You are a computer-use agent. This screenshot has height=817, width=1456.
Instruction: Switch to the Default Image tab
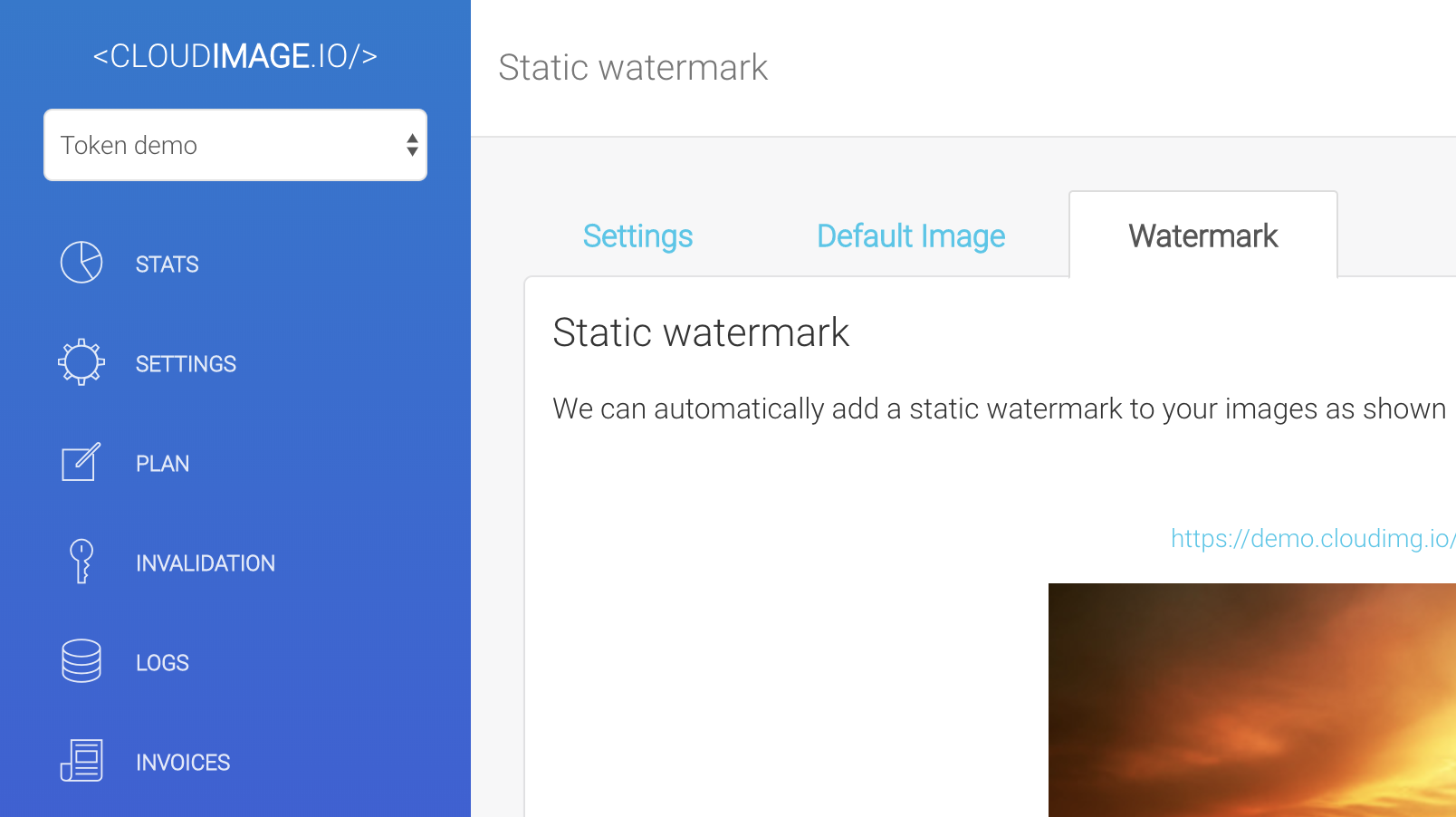[911, 236]
